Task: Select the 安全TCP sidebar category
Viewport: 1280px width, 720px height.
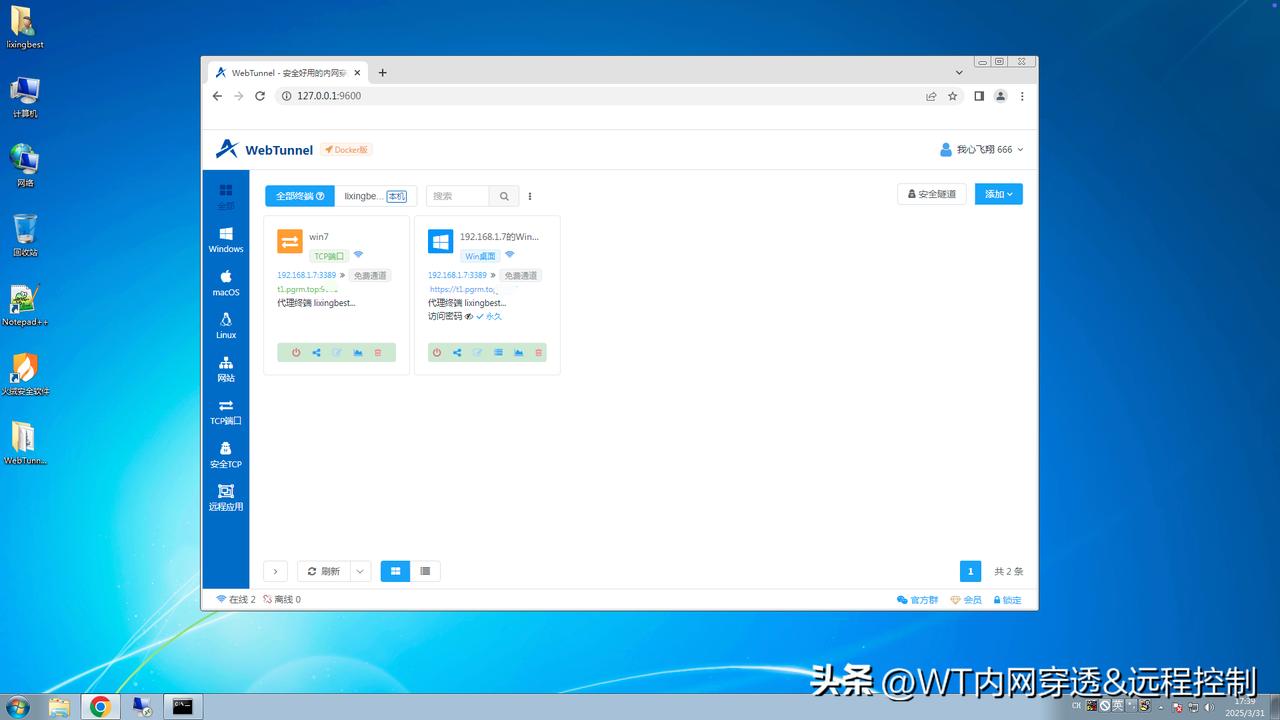Action: tap(226, 455)
